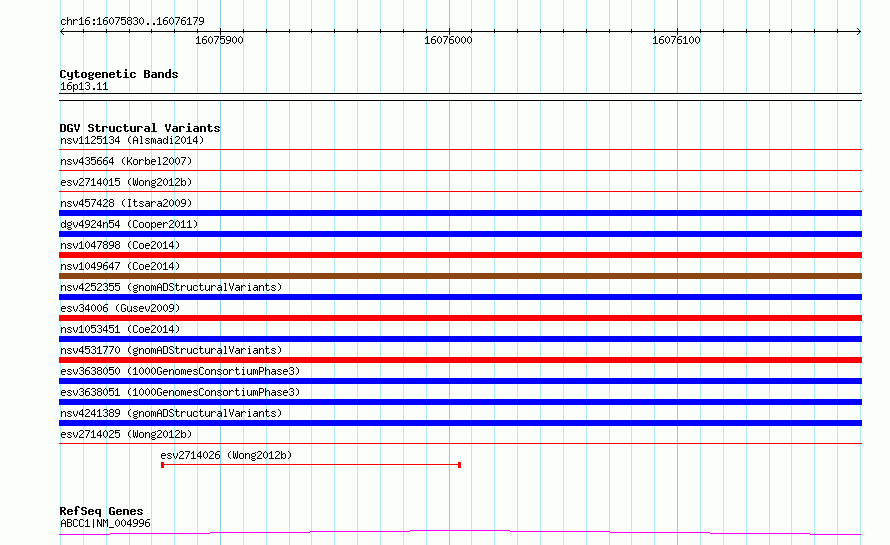890x545 pixels.
Task: Click the blue bar under nsv4252355
Action: point(460,297)
